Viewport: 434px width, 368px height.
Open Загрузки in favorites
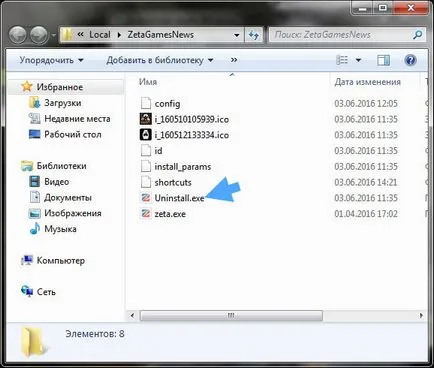(63, 103)
